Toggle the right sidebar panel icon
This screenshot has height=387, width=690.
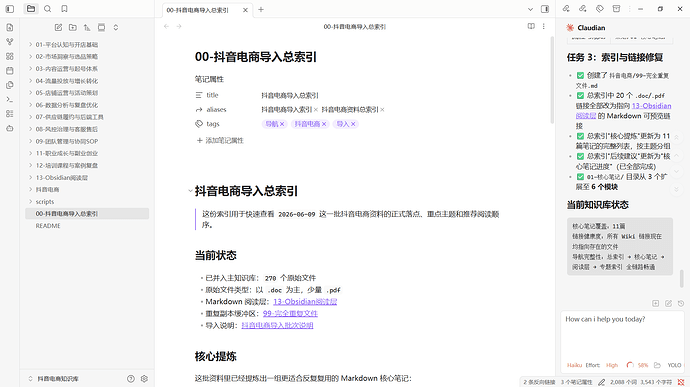point(545,9)
